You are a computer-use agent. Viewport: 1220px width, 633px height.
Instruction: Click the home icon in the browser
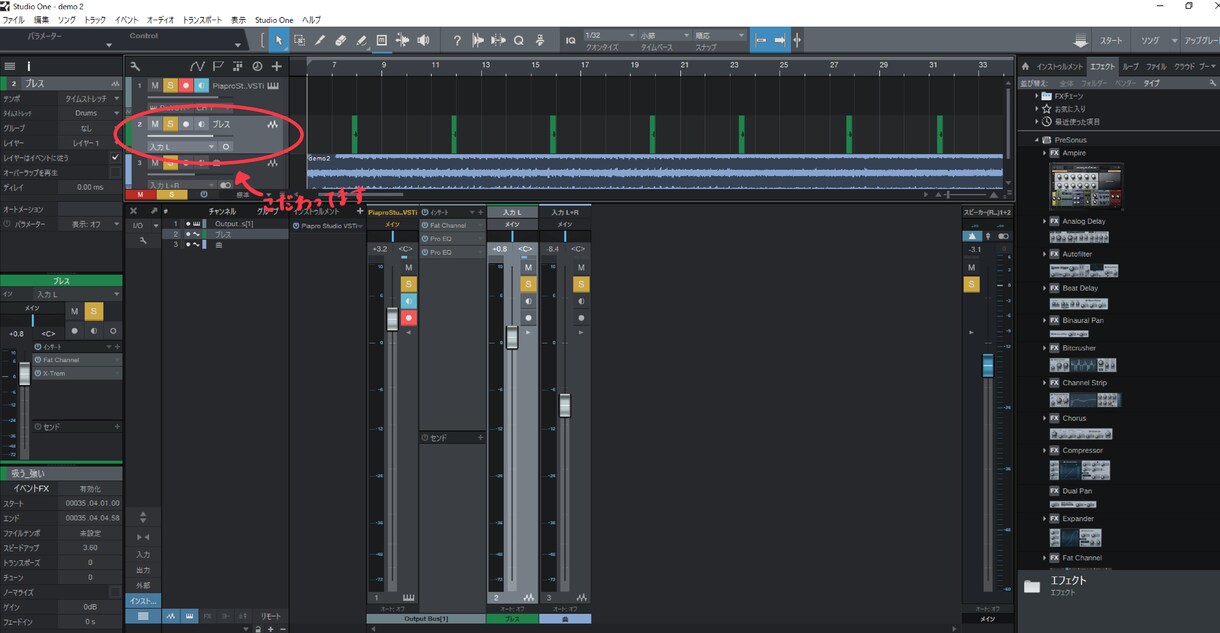click(1025, 66)
